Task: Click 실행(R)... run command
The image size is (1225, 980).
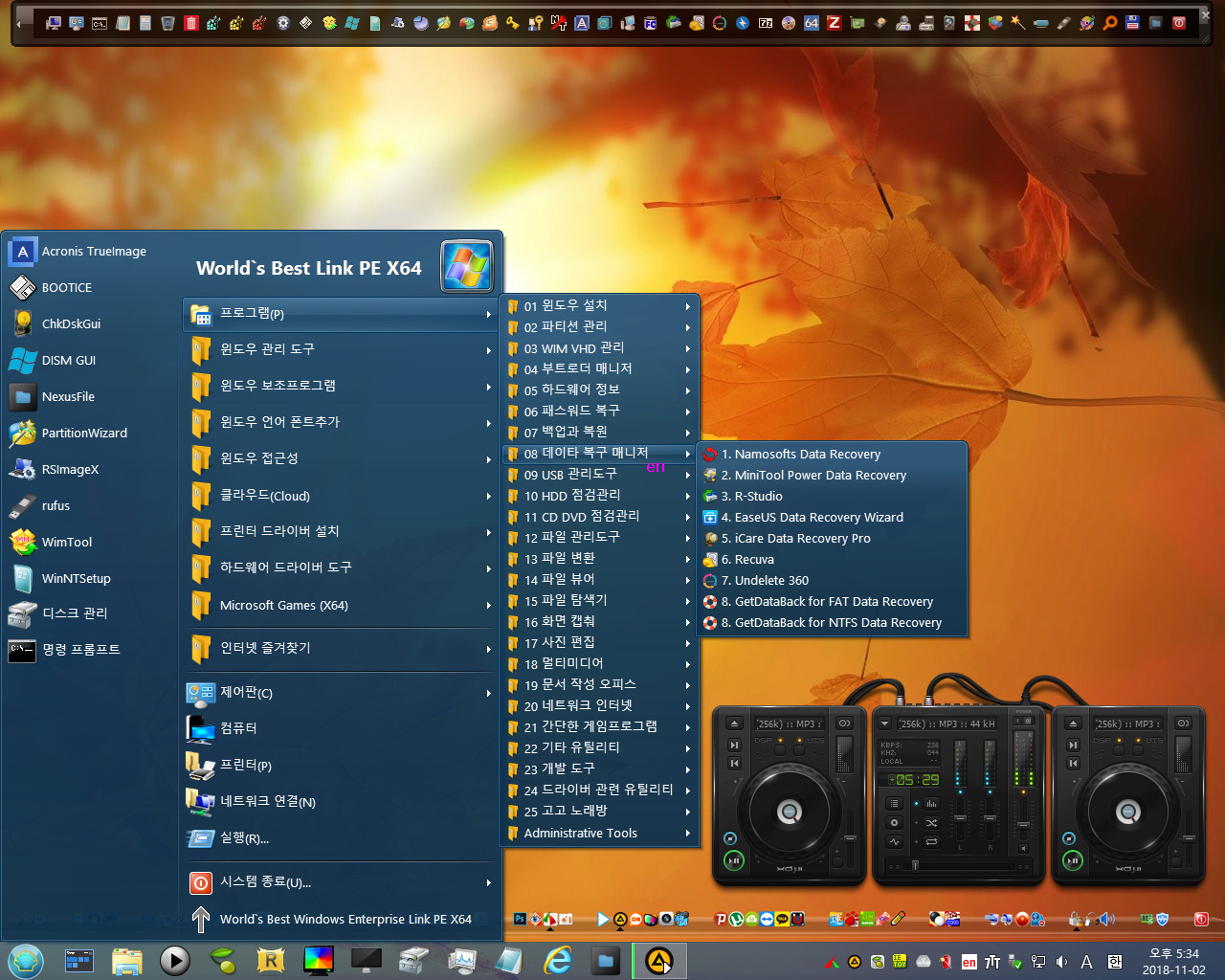Action: (340, 838)
